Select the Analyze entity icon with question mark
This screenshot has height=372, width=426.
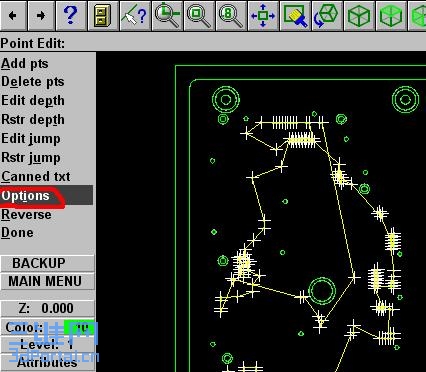(135, 15)
